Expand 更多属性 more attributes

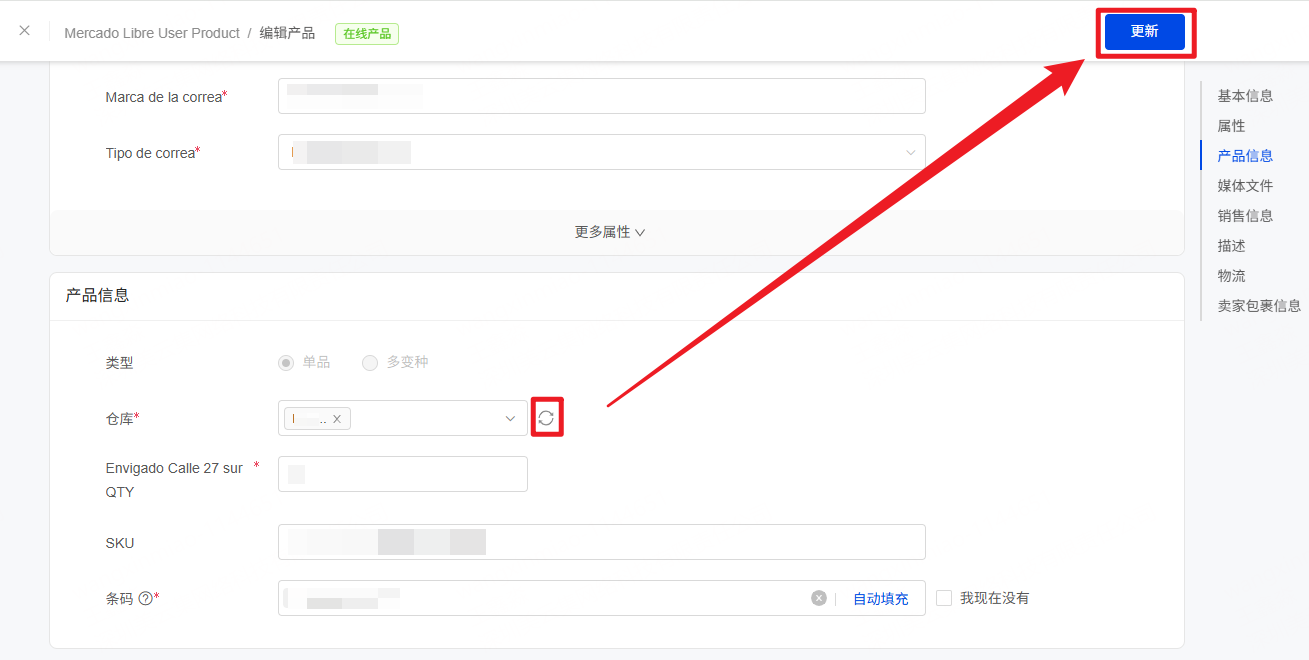609,232
